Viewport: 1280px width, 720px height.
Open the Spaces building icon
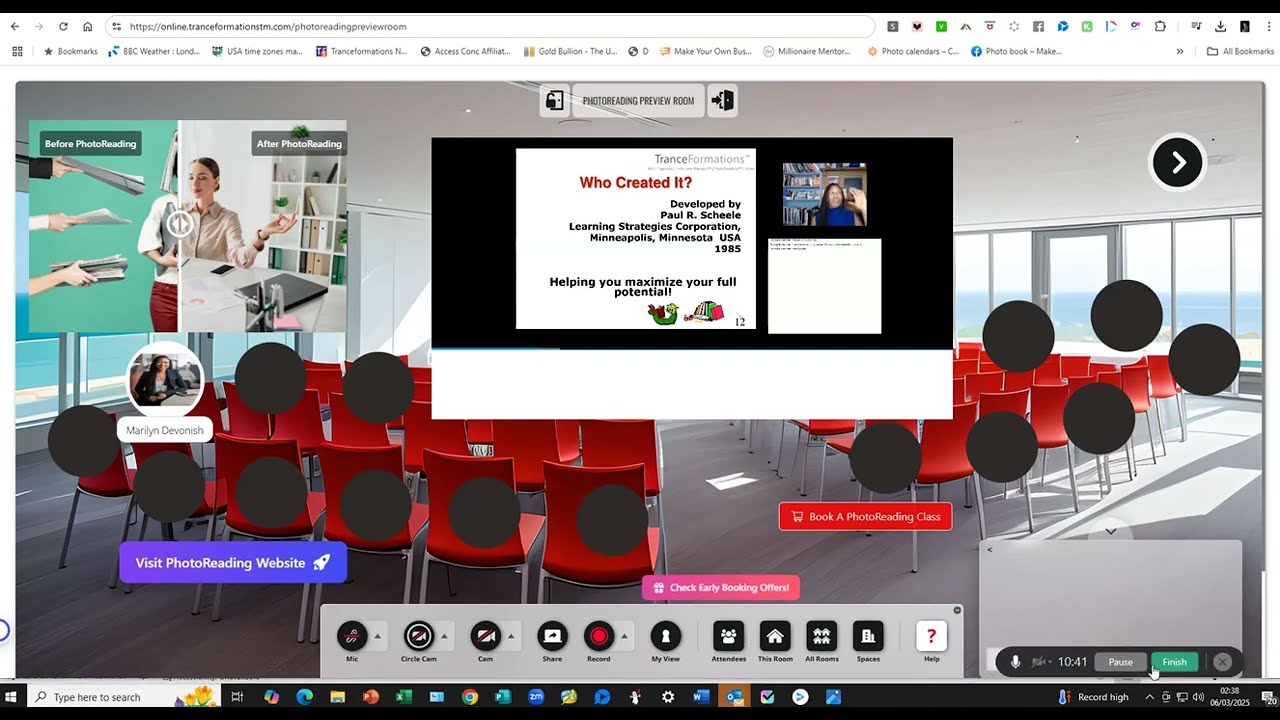pyautogui.click(x=868, y=636)
